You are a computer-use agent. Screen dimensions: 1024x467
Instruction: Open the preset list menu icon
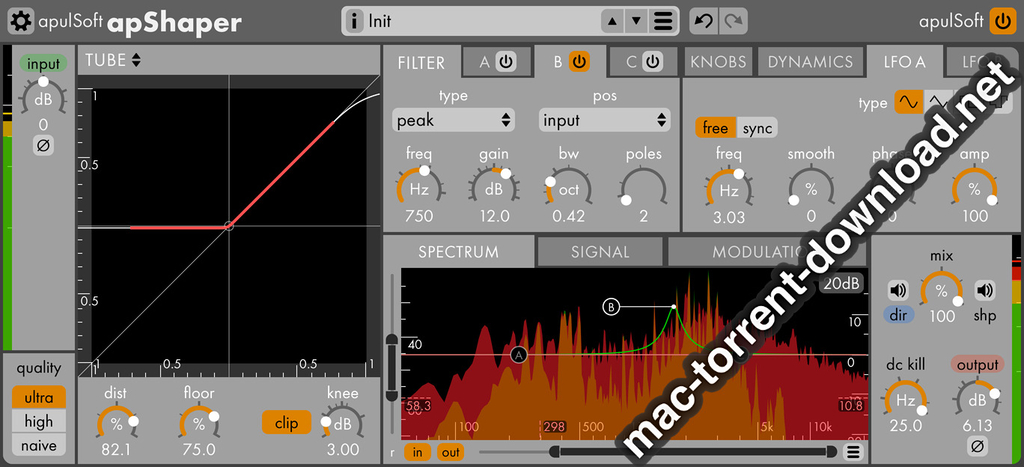point(663,22)
